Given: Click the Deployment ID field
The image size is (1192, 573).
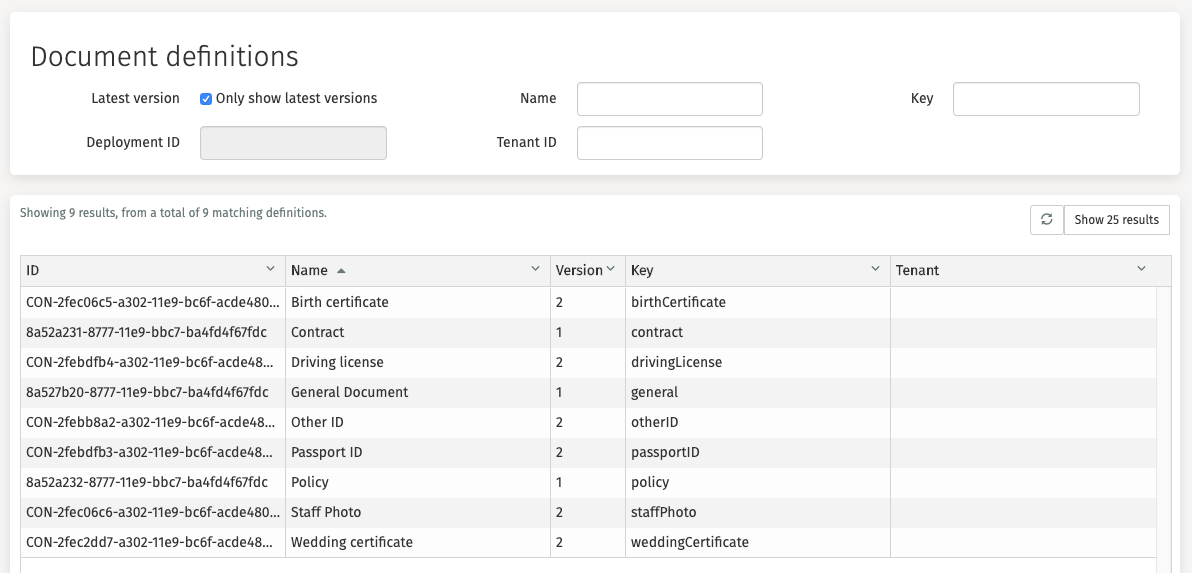Looking at the screenshot, I should [293, 143].
